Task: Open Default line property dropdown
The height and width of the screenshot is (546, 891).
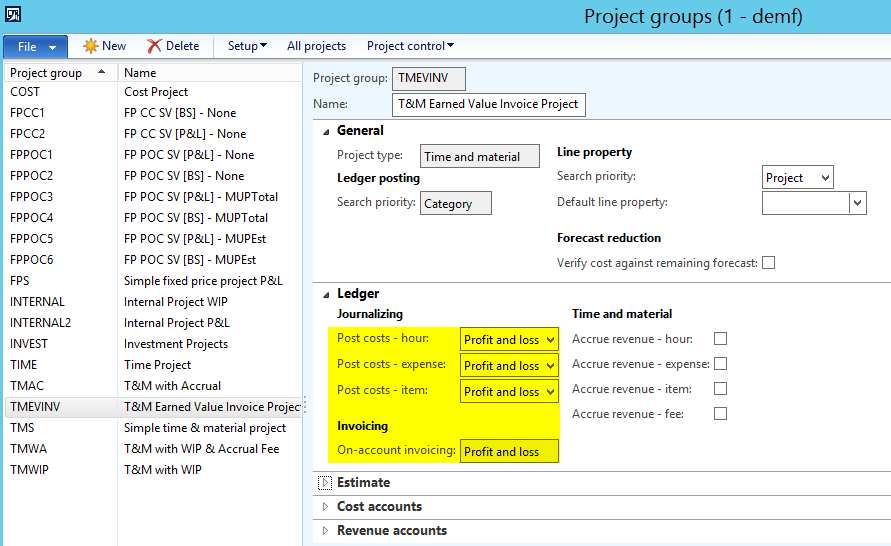Action: coord(857,203)
